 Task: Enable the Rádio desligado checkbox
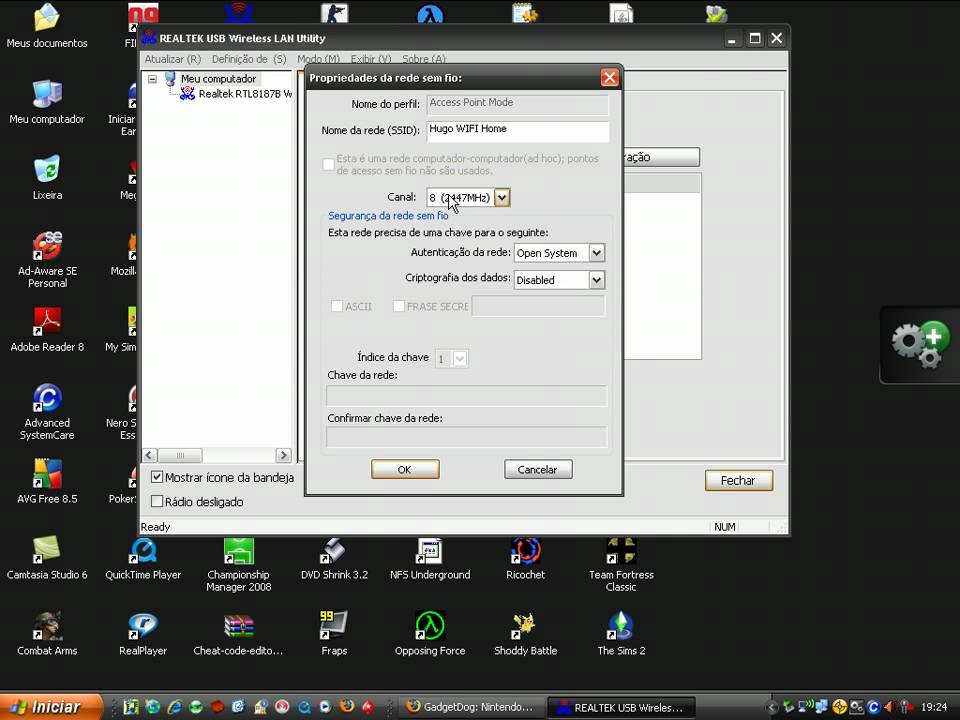point(157,501)
